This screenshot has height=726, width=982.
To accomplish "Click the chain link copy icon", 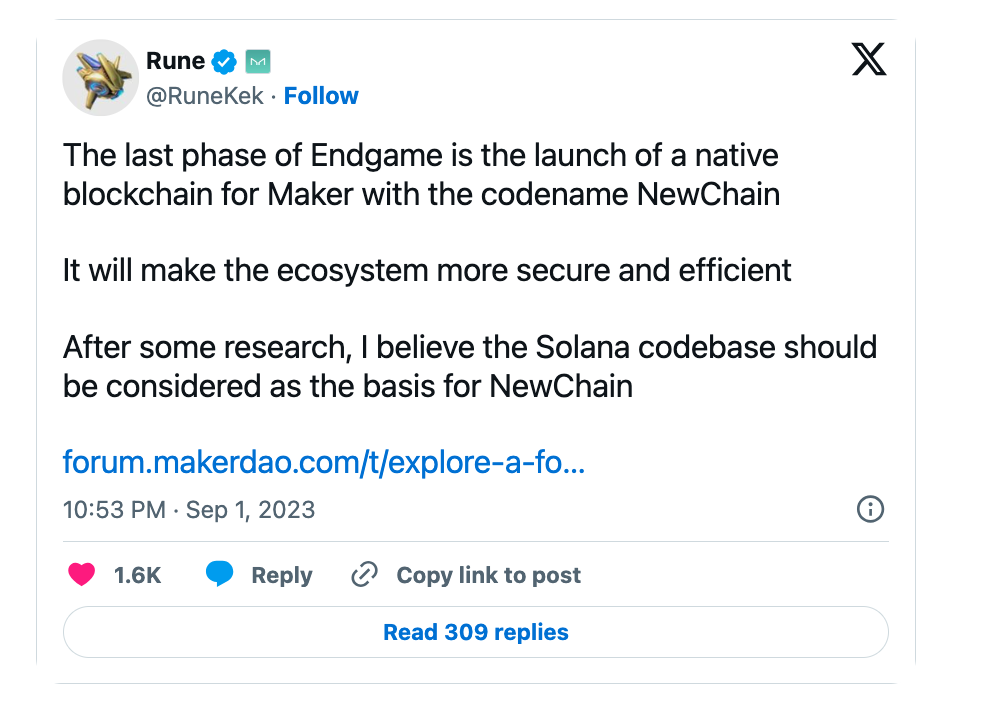I will point(364,575).
